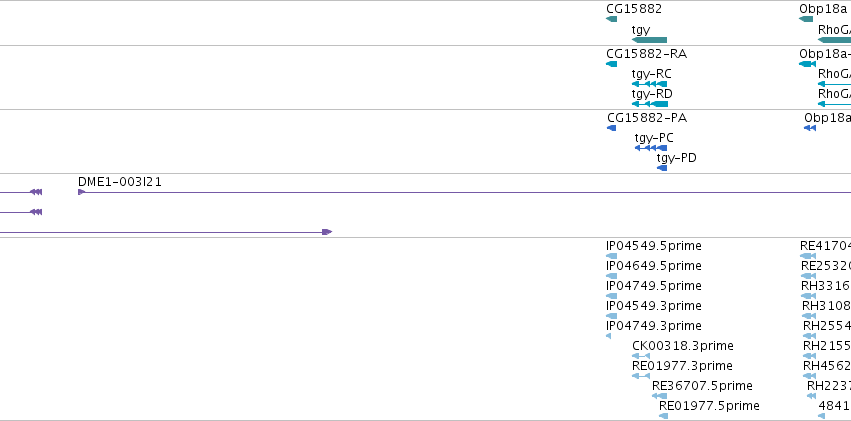Select the IP04549.5prime EST glyph

point(612,256)
